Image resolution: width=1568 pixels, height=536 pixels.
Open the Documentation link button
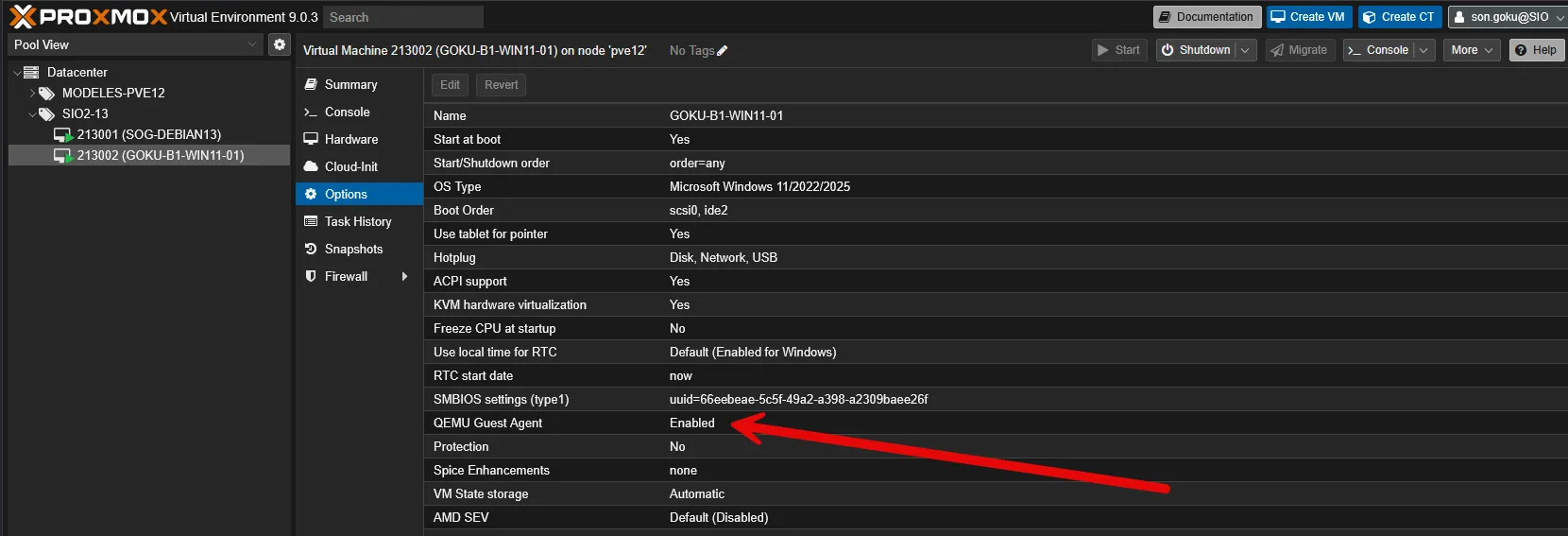click(1206, 17)
